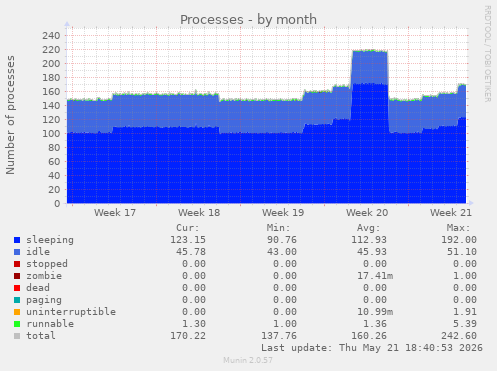Click the 'Number of processes' axis label
Image resolution: width=497 pixels, height=371 pixels.
pyautogui.click(x=10, y=115)
